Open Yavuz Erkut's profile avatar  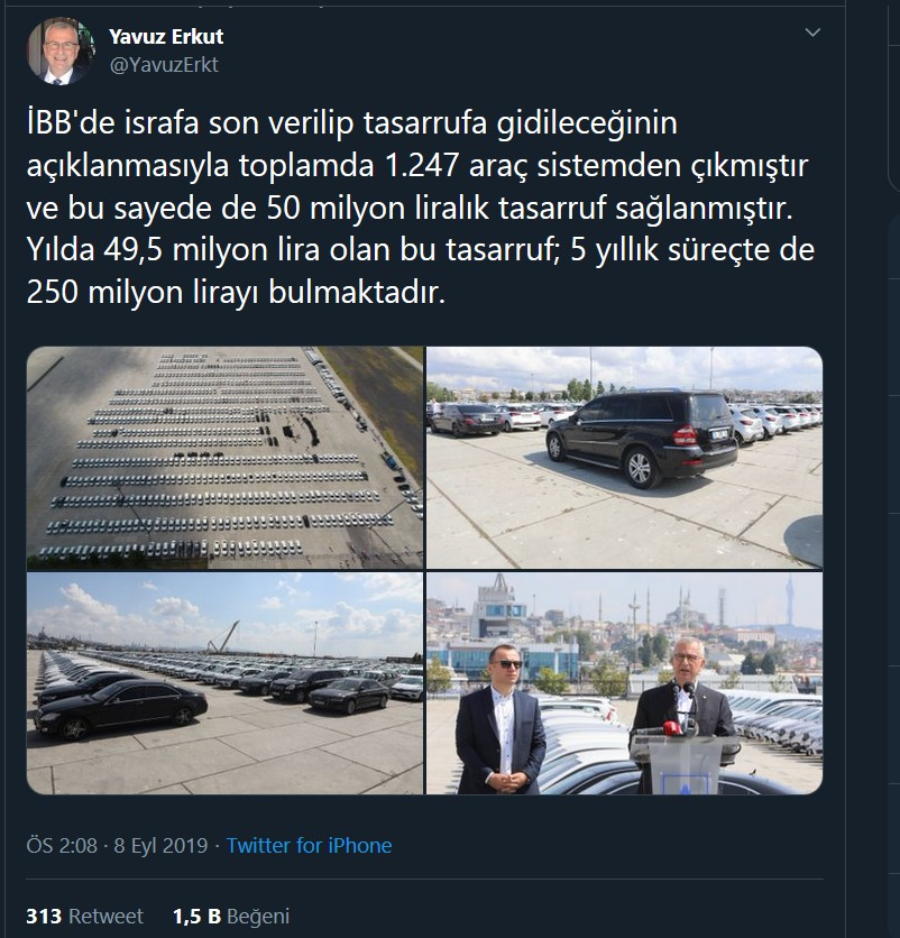[x=60, y=51]
